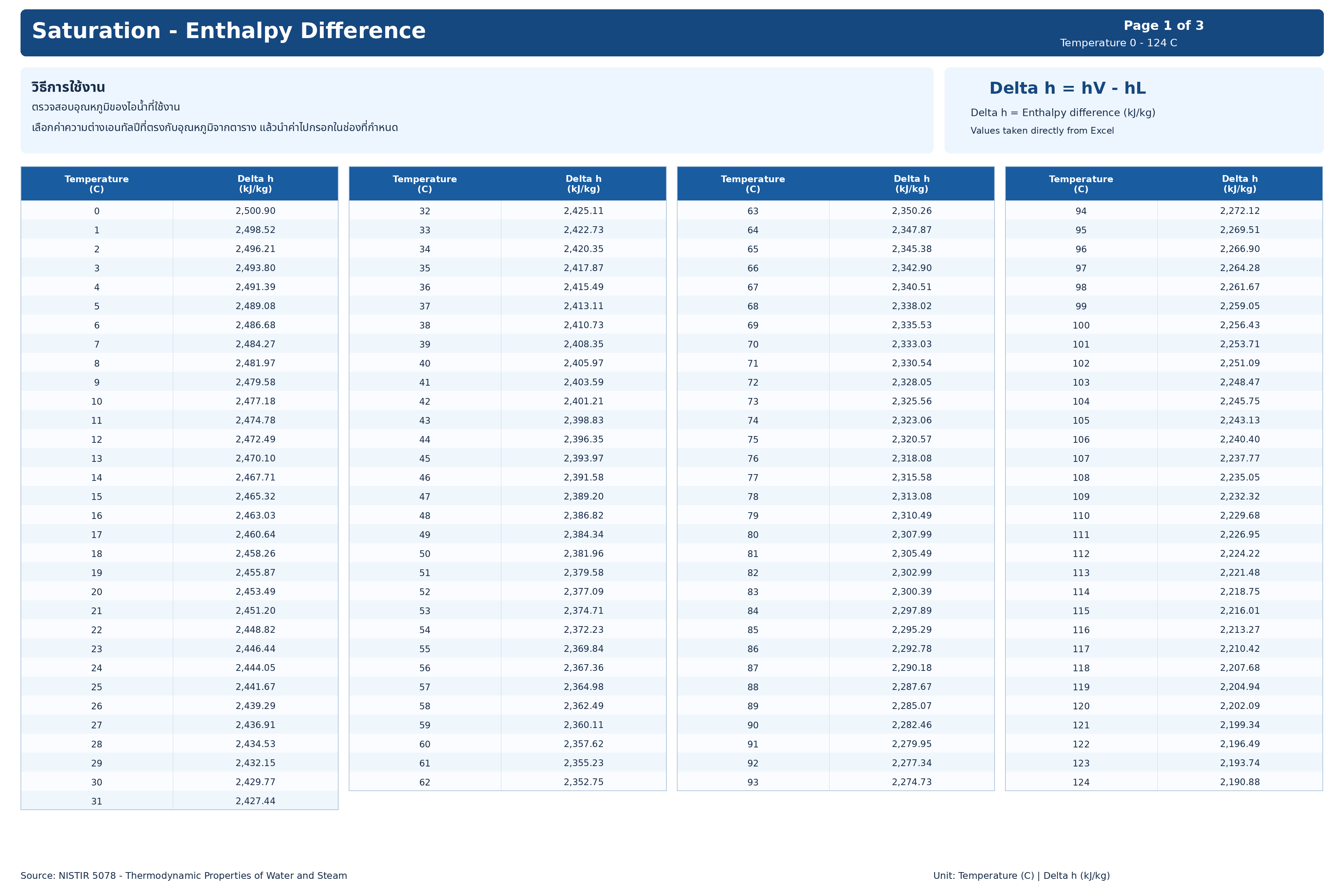Click the last first-table value 2,427.44

[255, 801]
